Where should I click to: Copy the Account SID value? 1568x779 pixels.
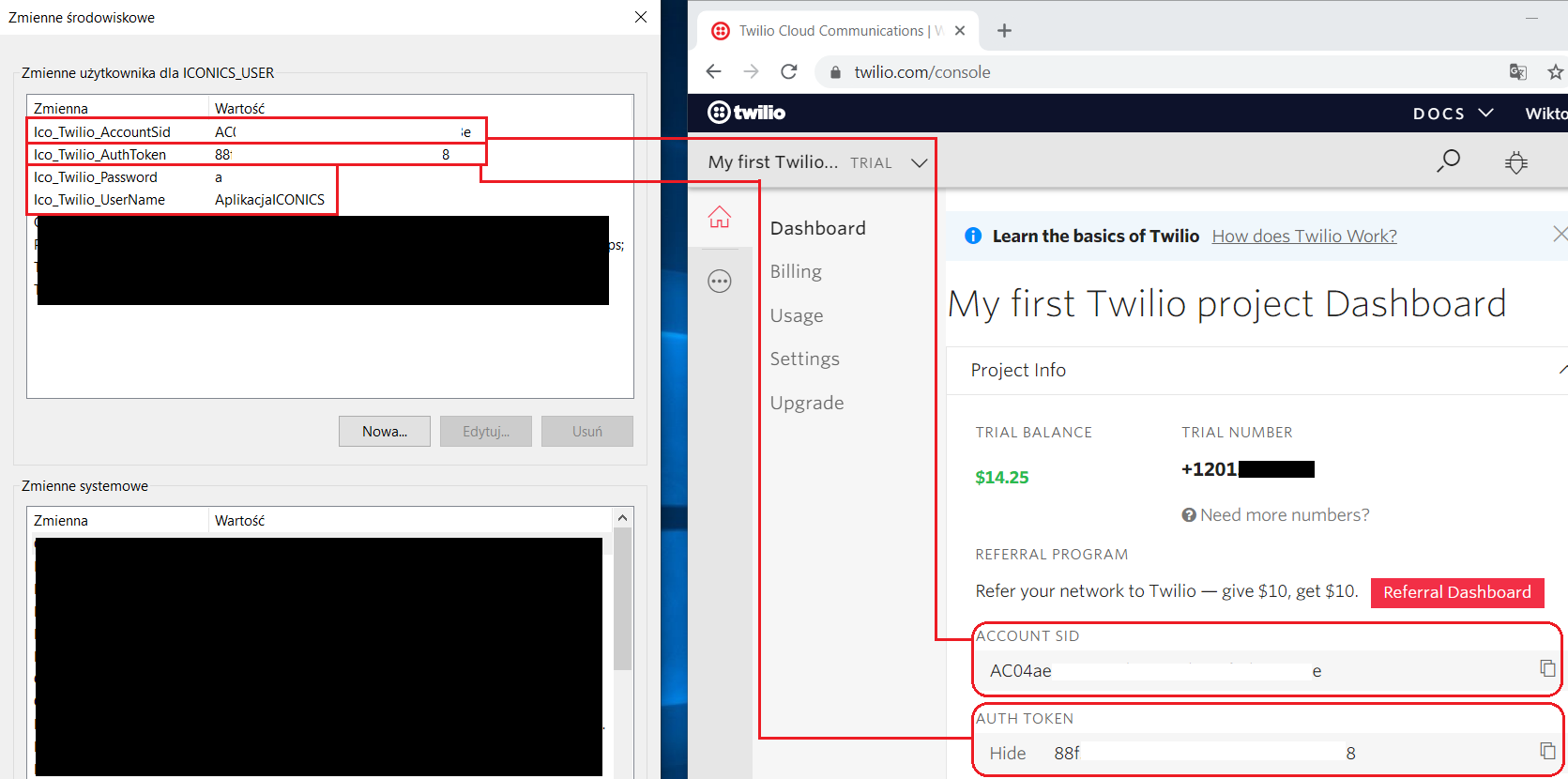point(1547,668)
